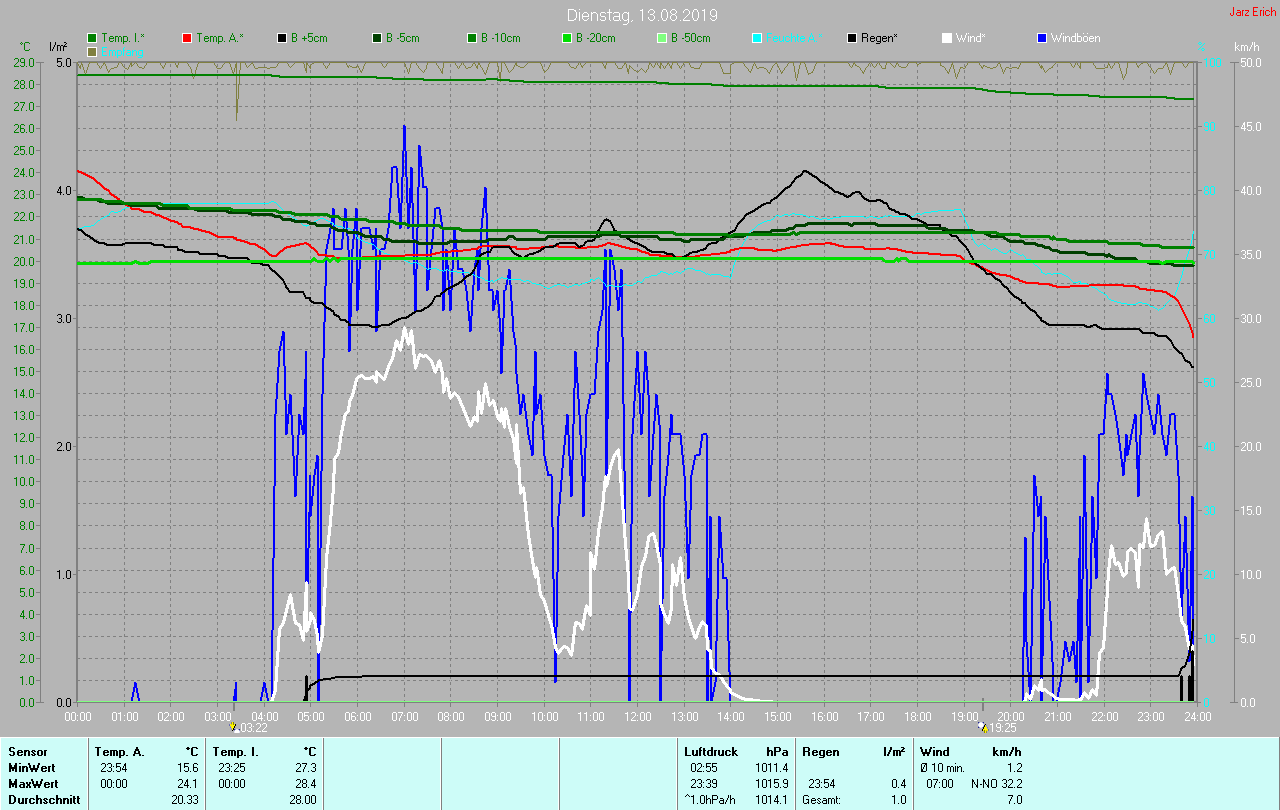Click the date title Dienstag, 13.08.2019

tap(641, 15)
